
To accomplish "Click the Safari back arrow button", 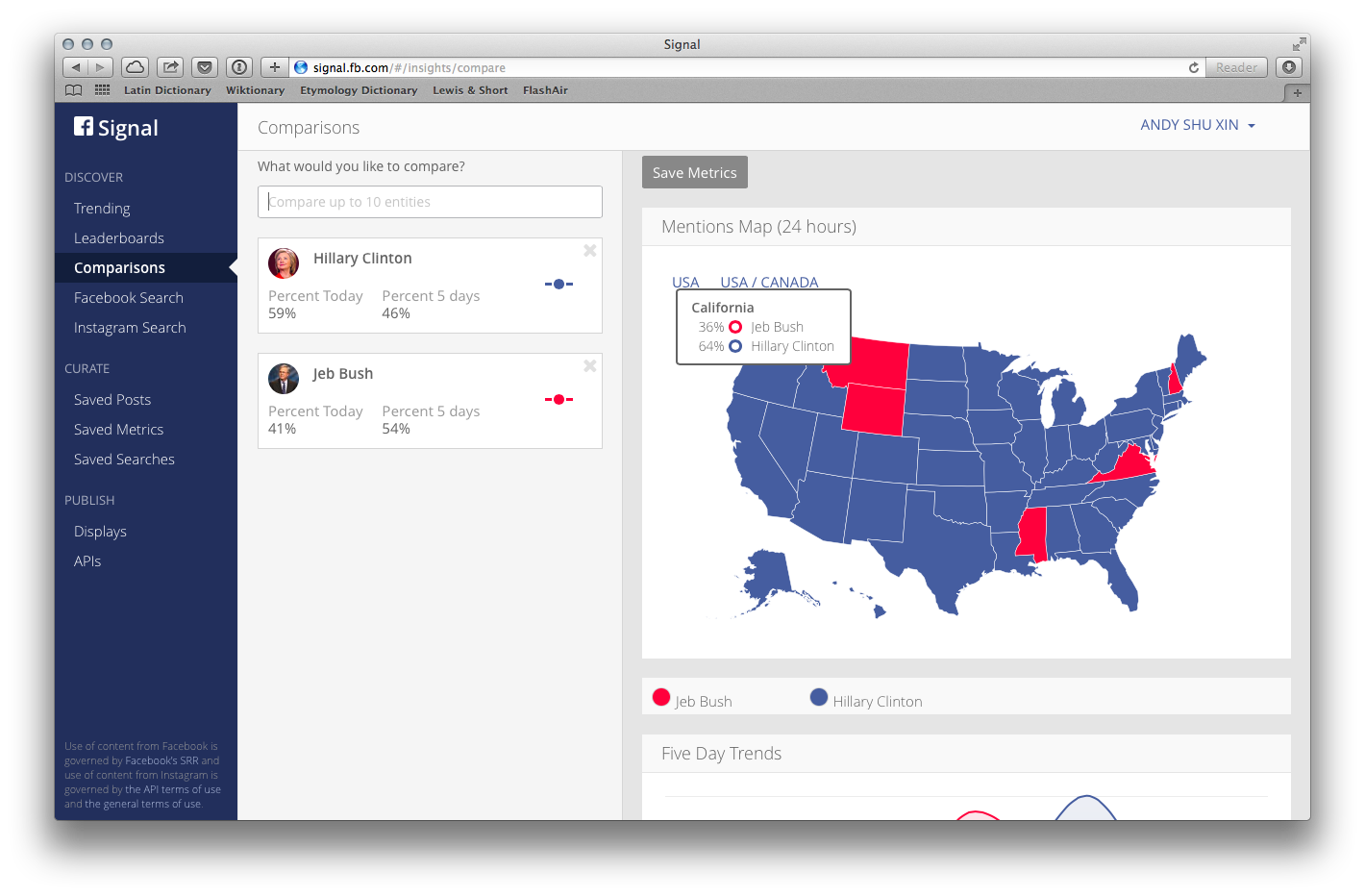I will 76,67.
